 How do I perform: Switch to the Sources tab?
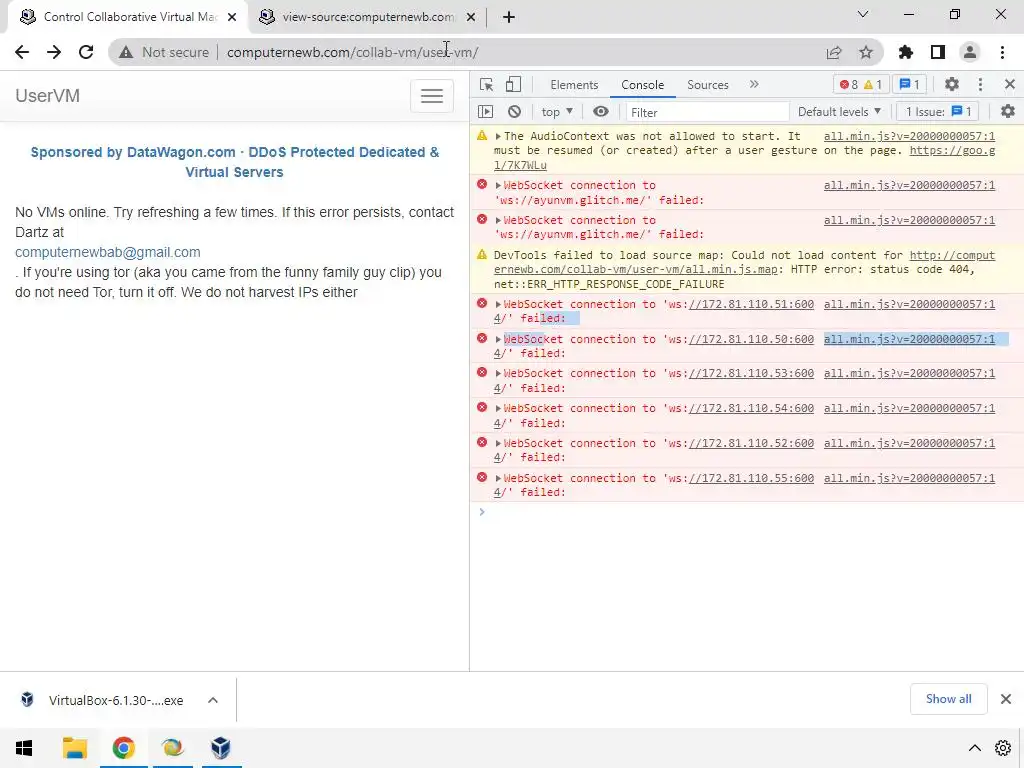[x=707, y=85]
